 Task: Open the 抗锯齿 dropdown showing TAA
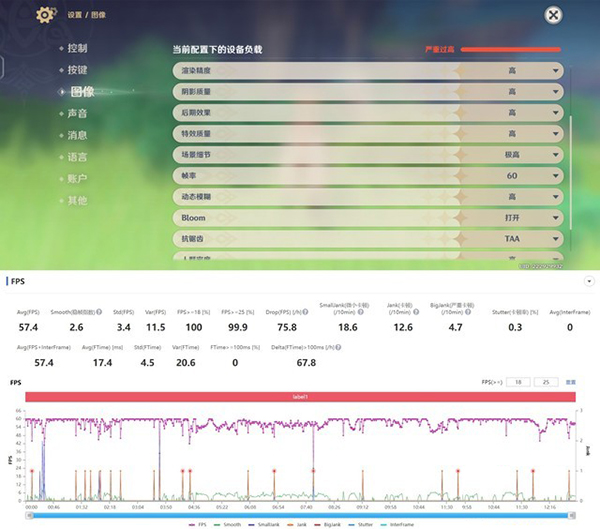pyautogui.click(x=511, y=239)
